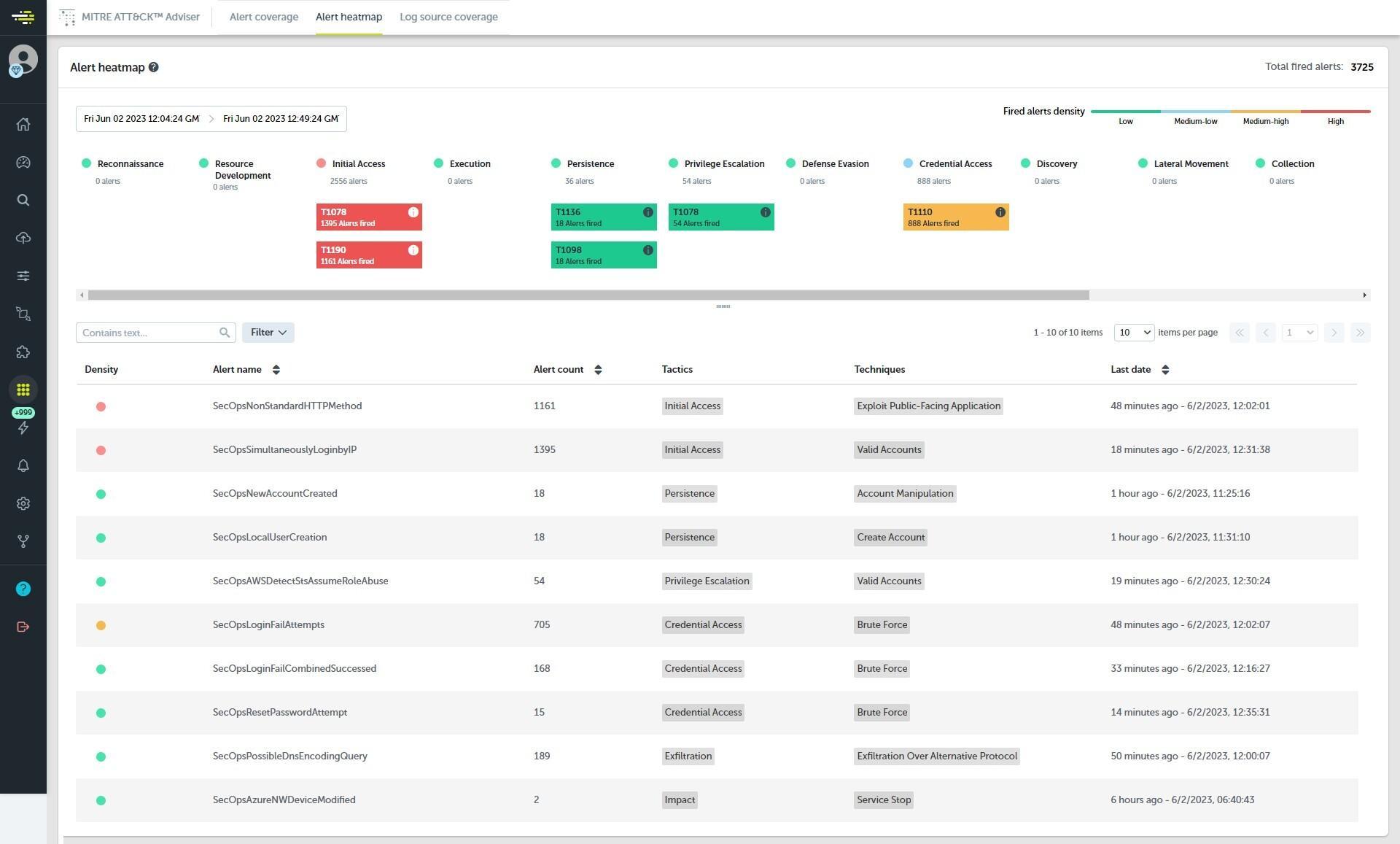Open the start date picker field

coord(140,118)
